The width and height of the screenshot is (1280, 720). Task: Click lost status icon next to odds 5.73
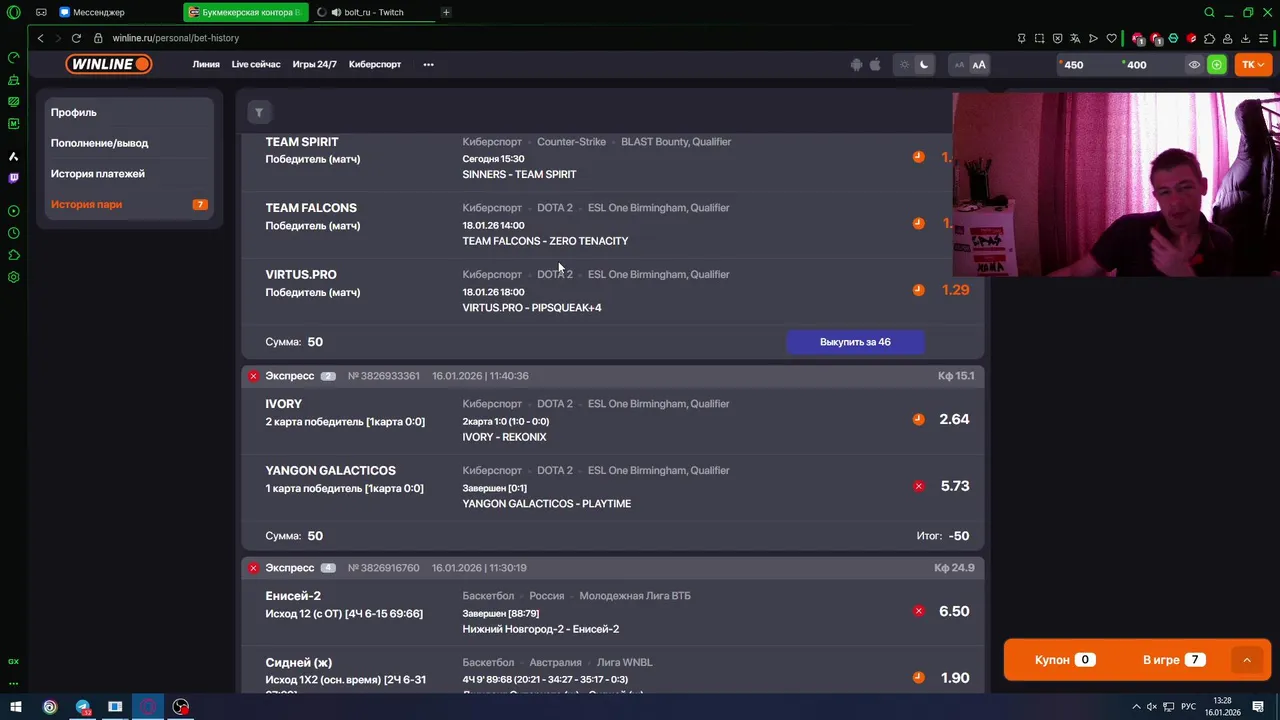tap(918, 487)
